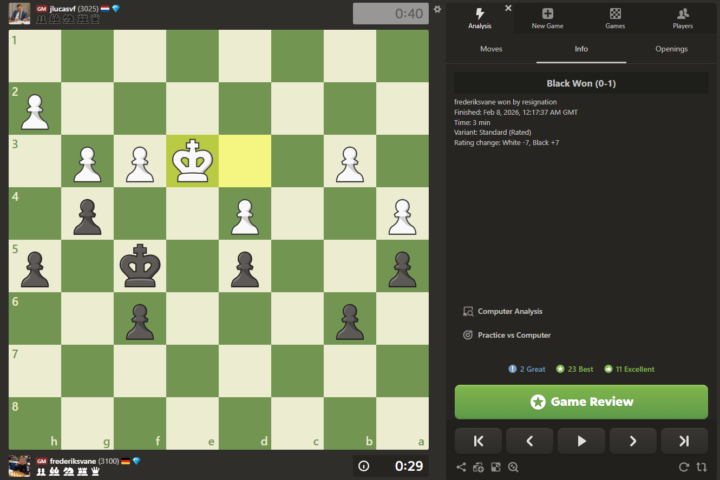This screenshot has width=720, height=480.
Task: Switch to the Openings tab
Action: pos(671,49)
